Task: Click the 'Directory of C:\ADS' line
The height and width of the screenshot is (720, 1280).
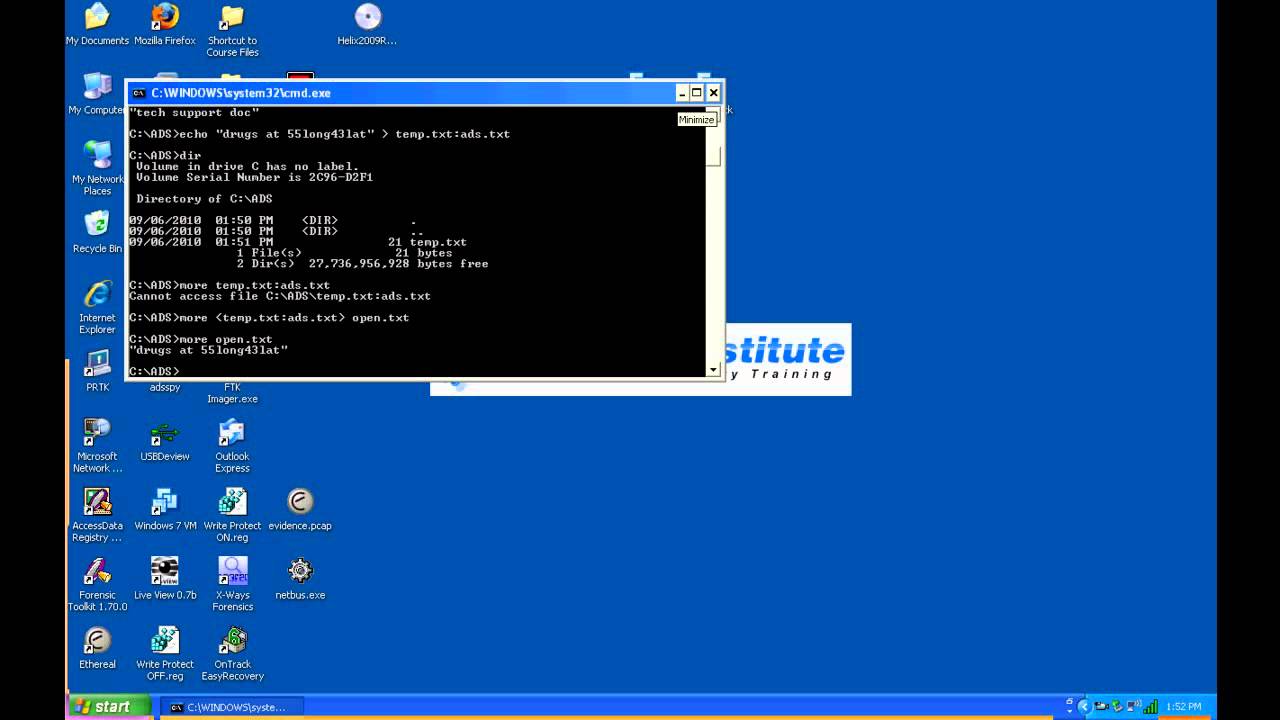Action: (204, 199)
